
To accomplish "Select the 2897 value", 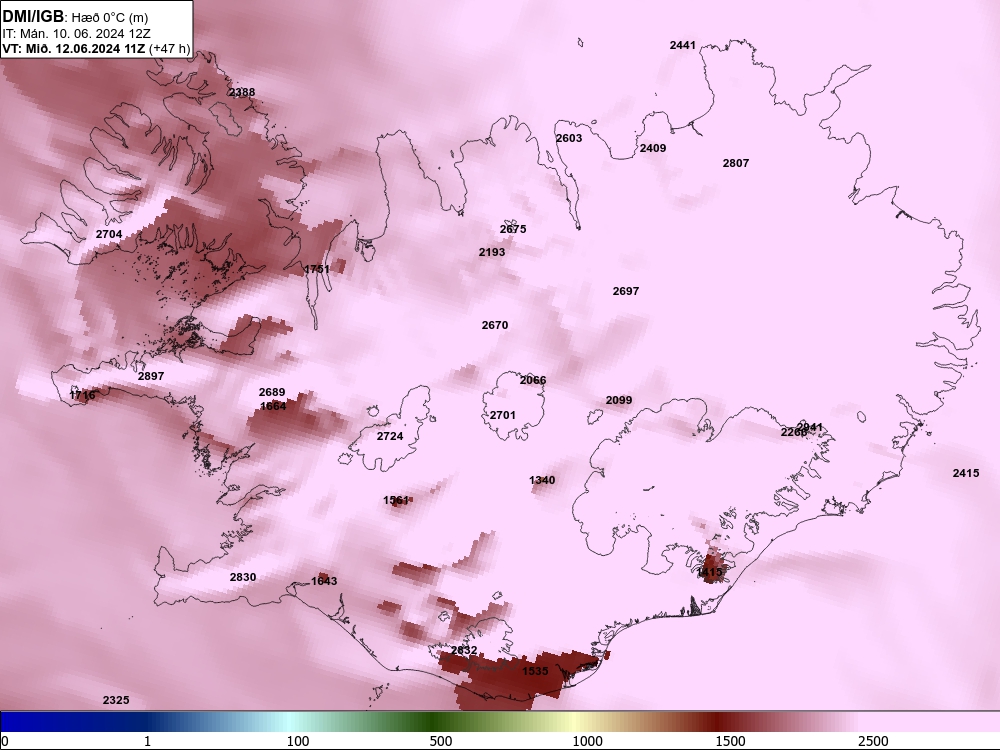I will [x=151, y=376].
